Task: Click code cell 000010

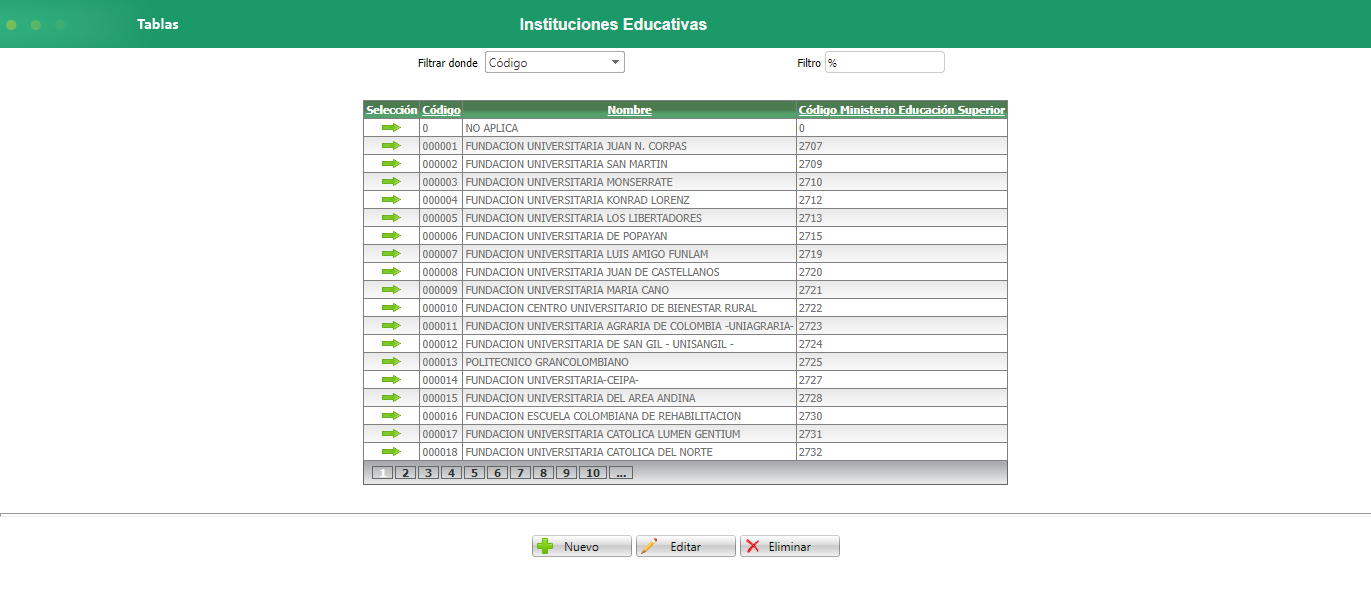Action: (439, 308)
